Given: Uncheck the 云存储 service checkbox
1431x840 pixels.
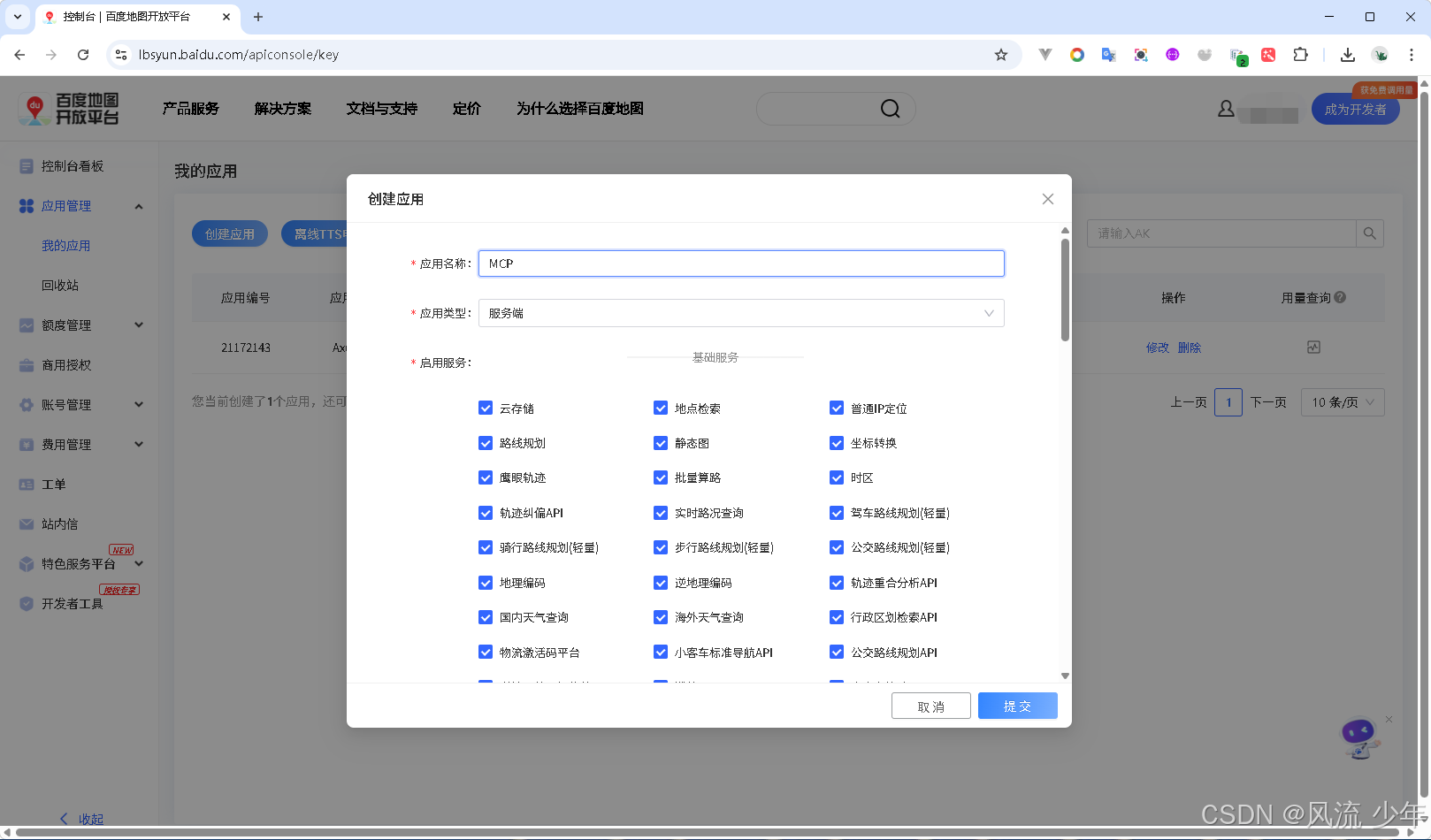Looking at the screenshot, I should pos(486,408).
